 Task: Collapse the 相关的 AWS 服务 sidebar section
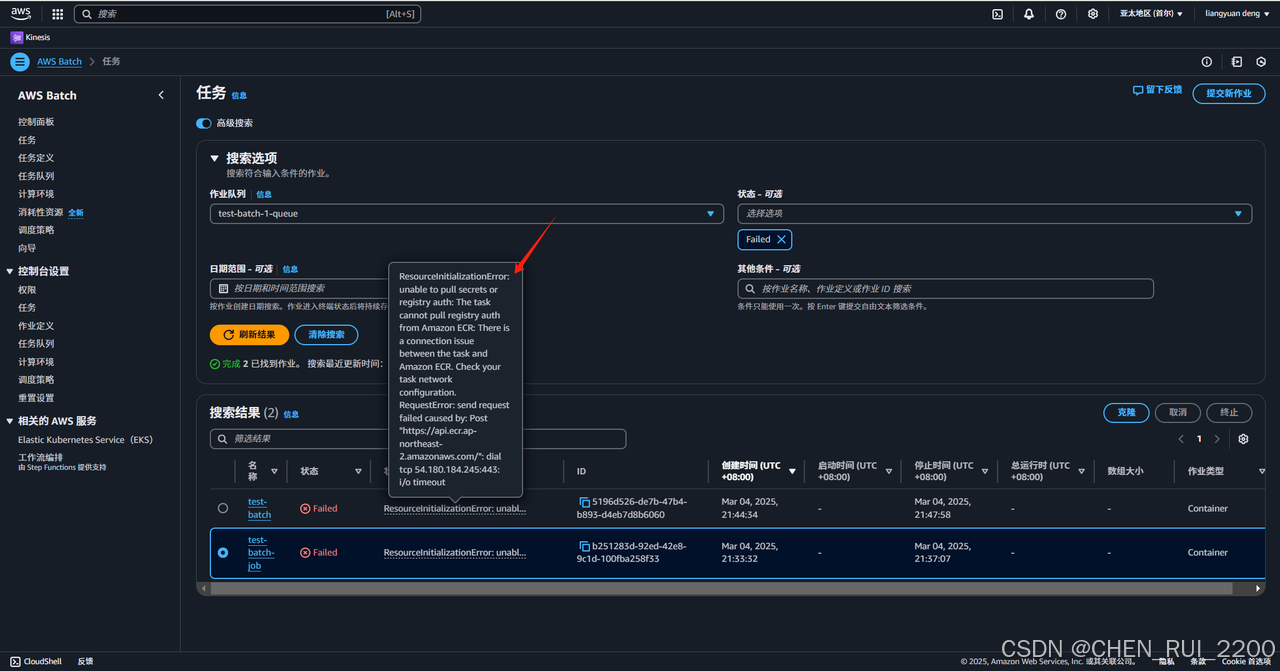pos(10,421)
